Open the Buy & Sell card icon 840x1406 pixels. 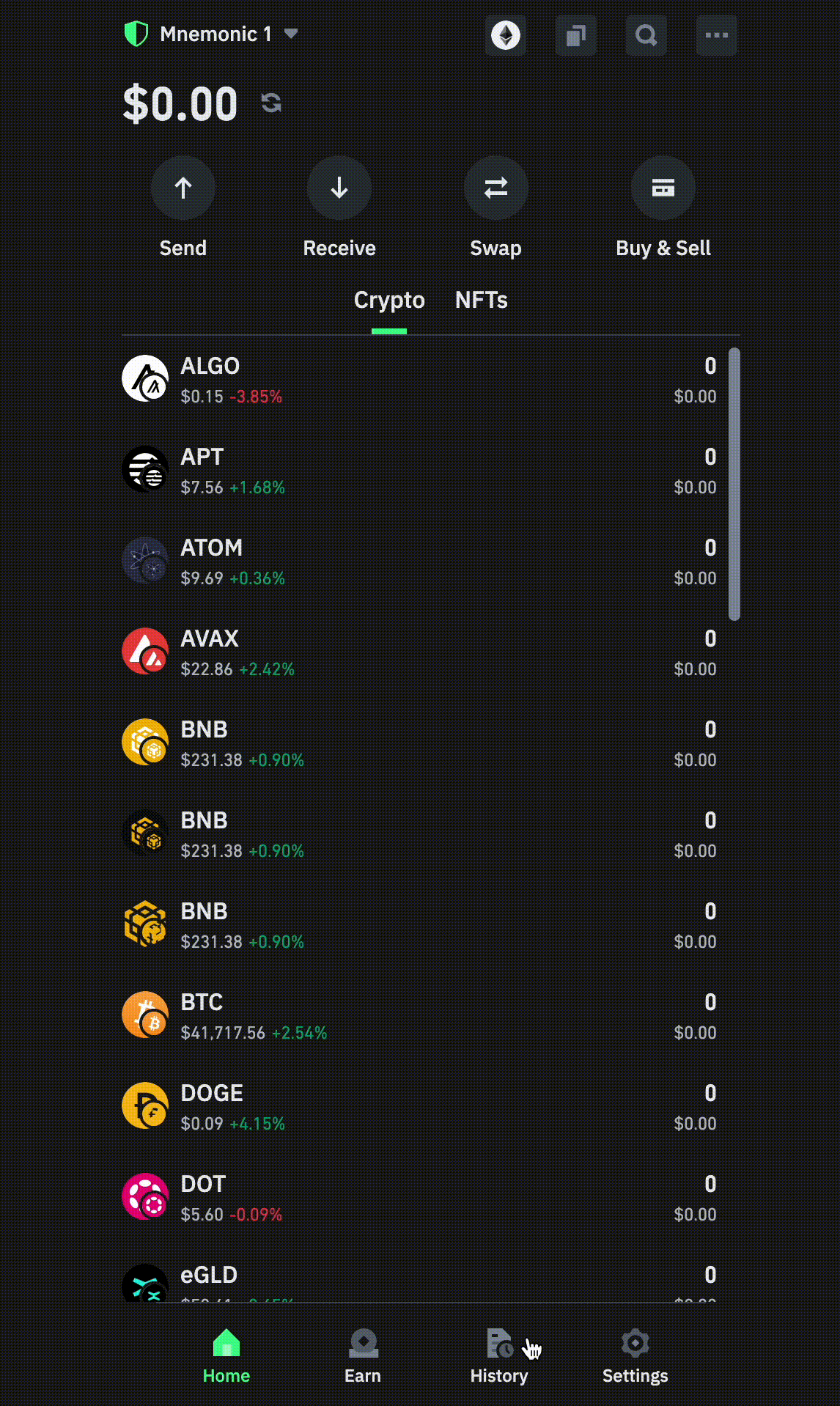[663, 188]
